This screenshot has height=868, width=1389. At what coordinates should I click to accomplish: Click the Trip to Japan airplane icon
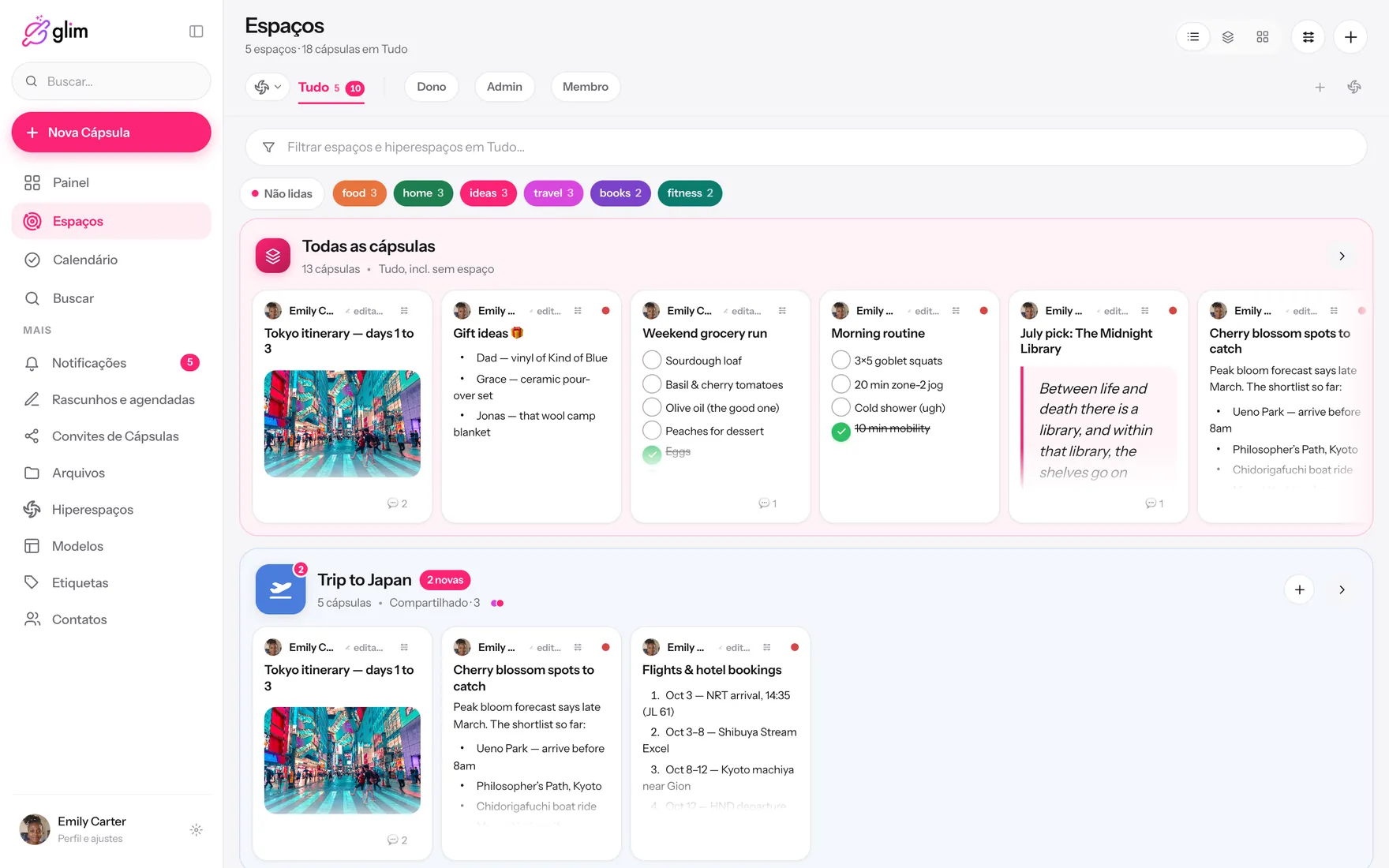(x=280, y=589)
